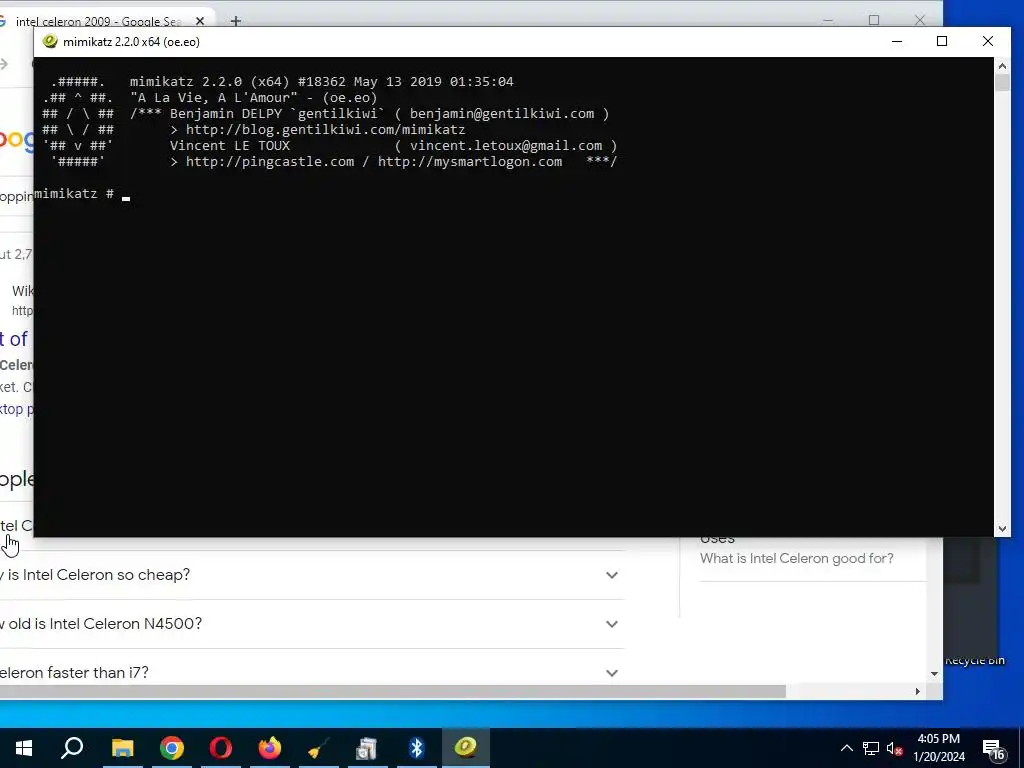Click Chrome horizontal scrollbar thumb

click(x=392, y=692)
